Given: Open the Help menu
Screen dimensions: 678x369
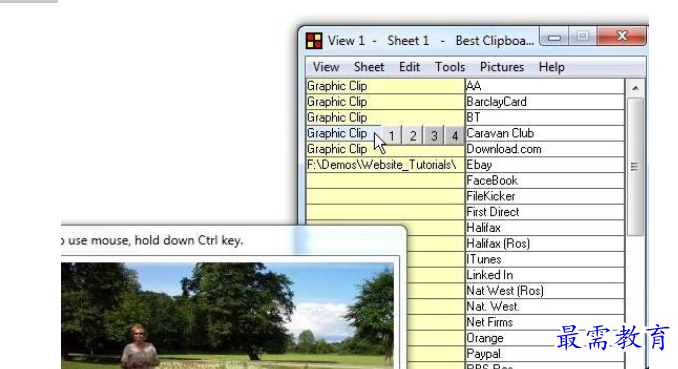Looking at the screenshot, I should 551,67.
